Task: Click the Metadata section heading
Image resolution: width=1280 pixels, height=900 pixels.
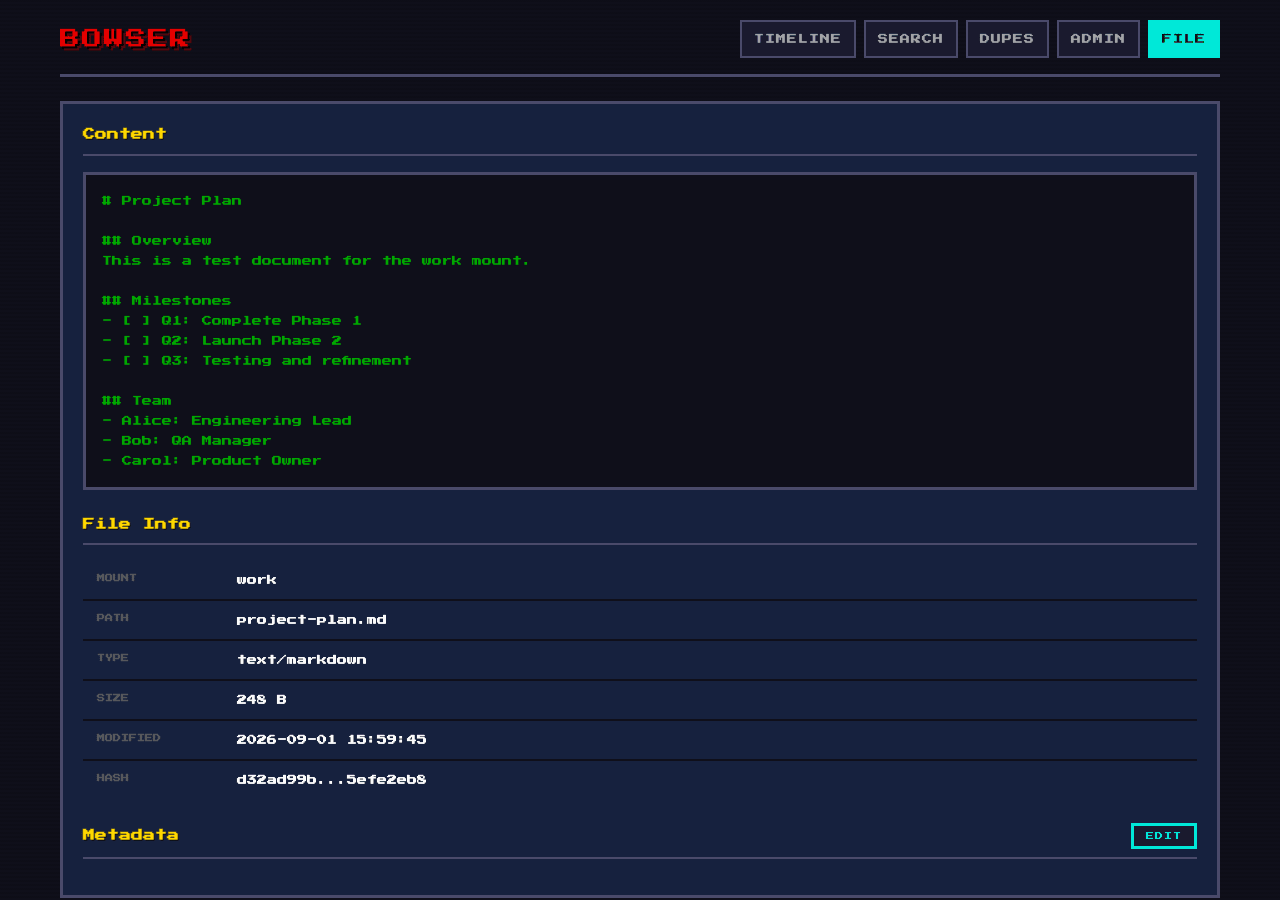Action: [x=131, y=835]
